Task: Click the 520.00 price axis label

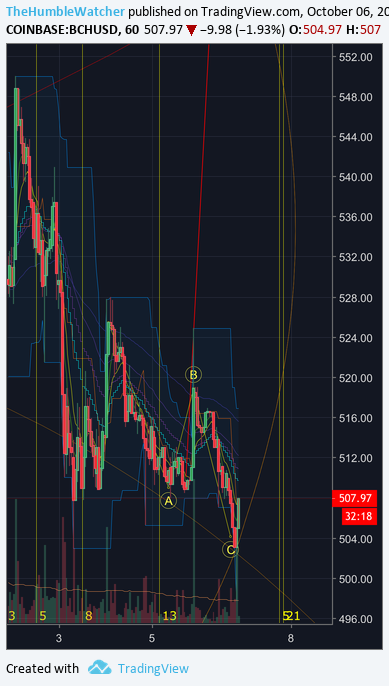Action: [356, 378]
